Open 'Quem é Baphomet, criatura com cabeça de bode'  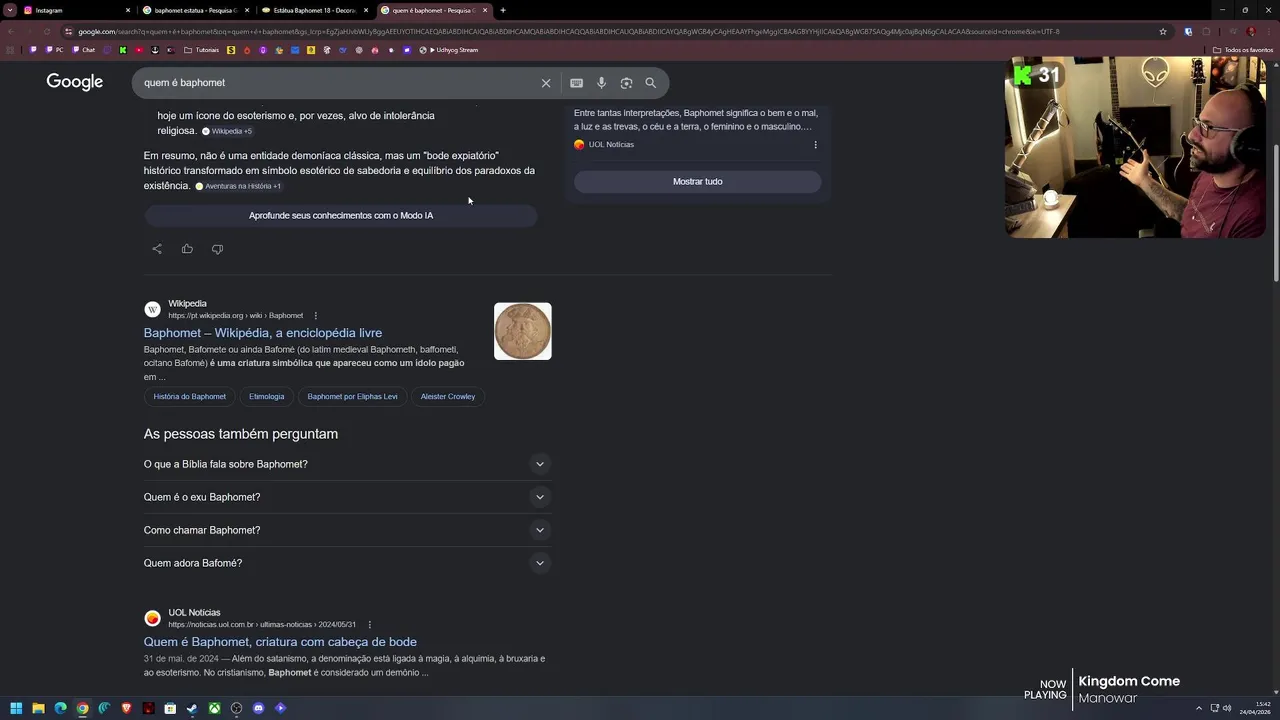pos(280,642)
